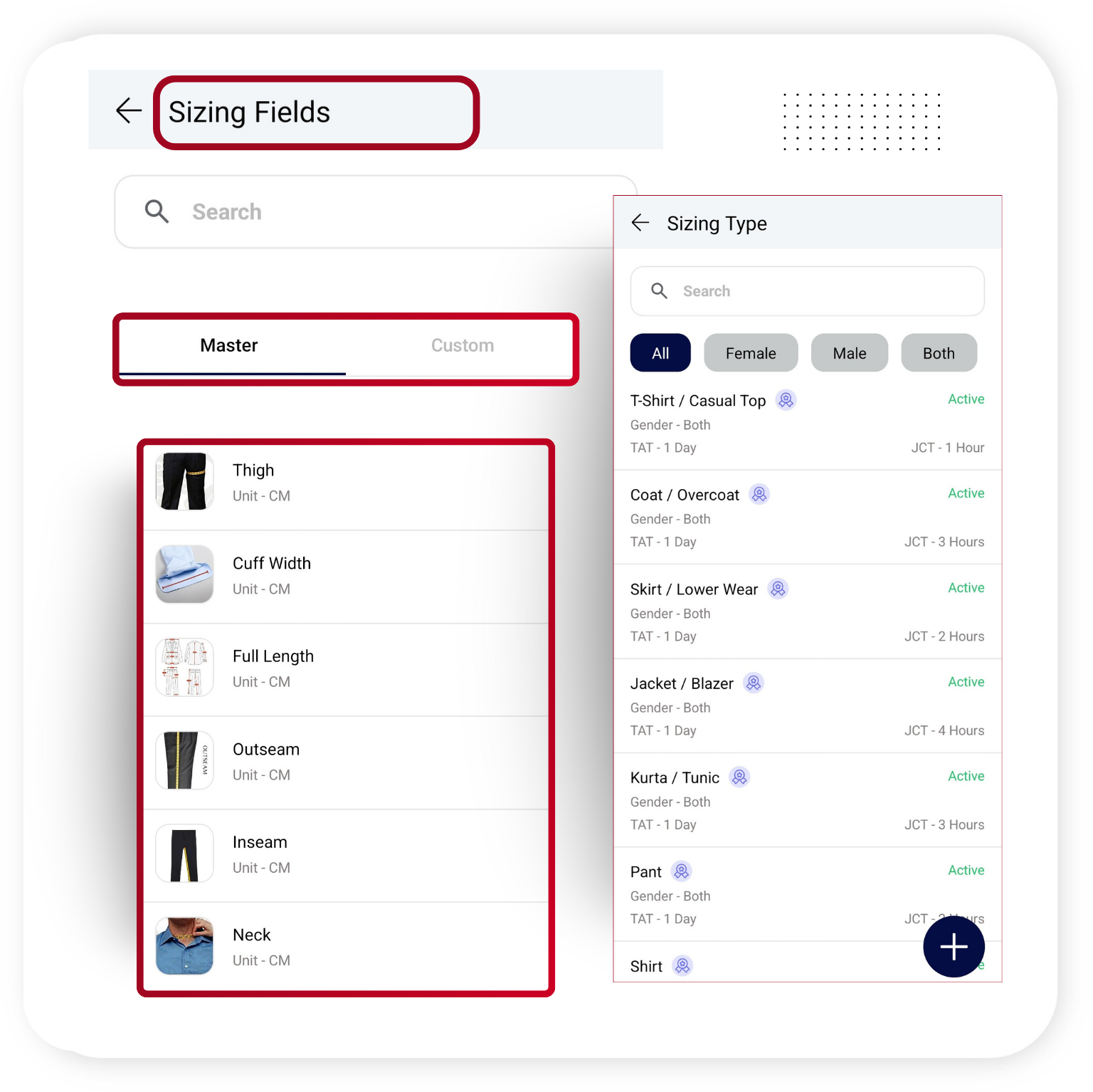The width and height of the screenshot is (1093, 1092).
Task: Click badge icon beside Pant
Action: [x=681, y=871]
